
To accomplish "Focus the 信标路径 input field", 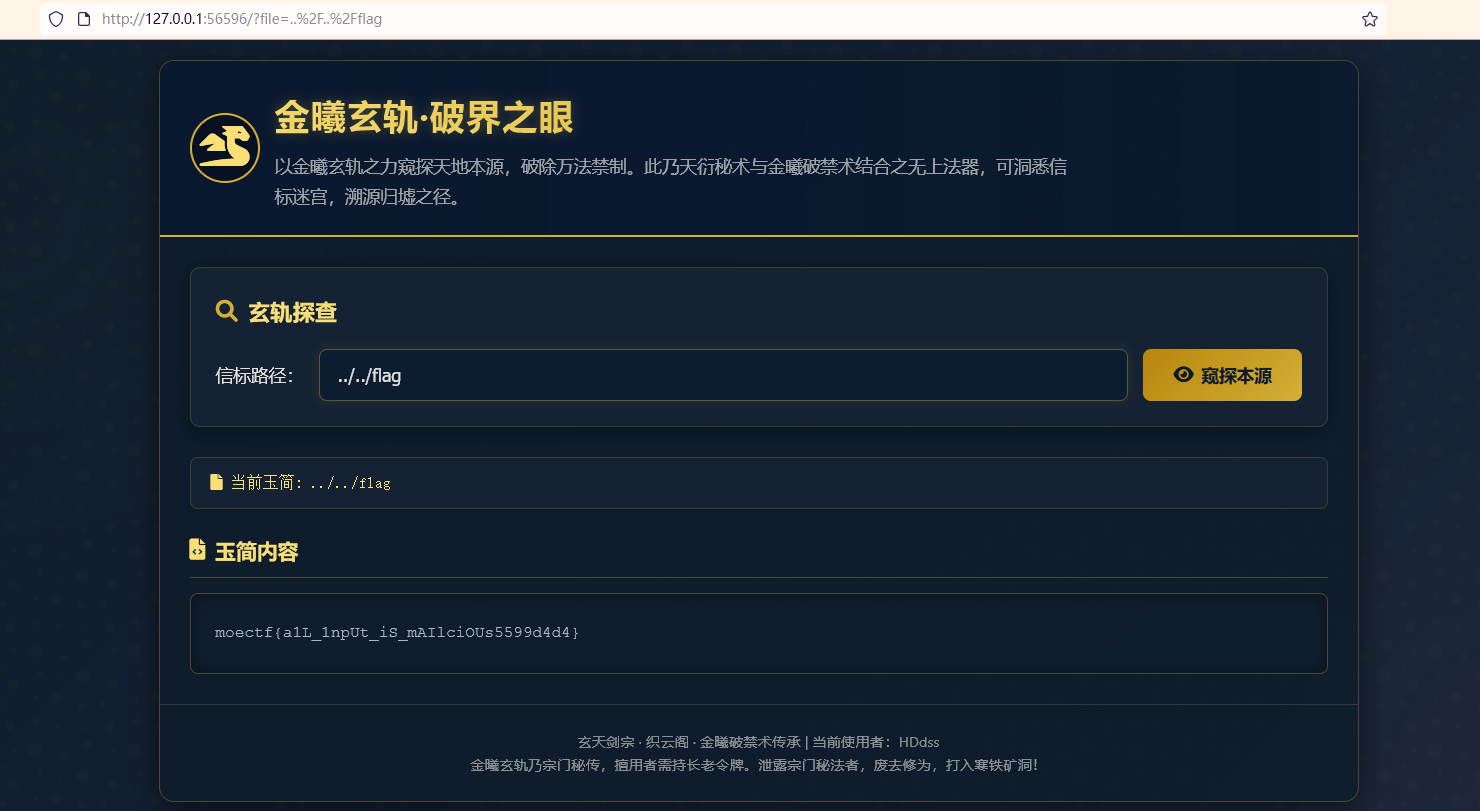I will click(x=722, y=375).
